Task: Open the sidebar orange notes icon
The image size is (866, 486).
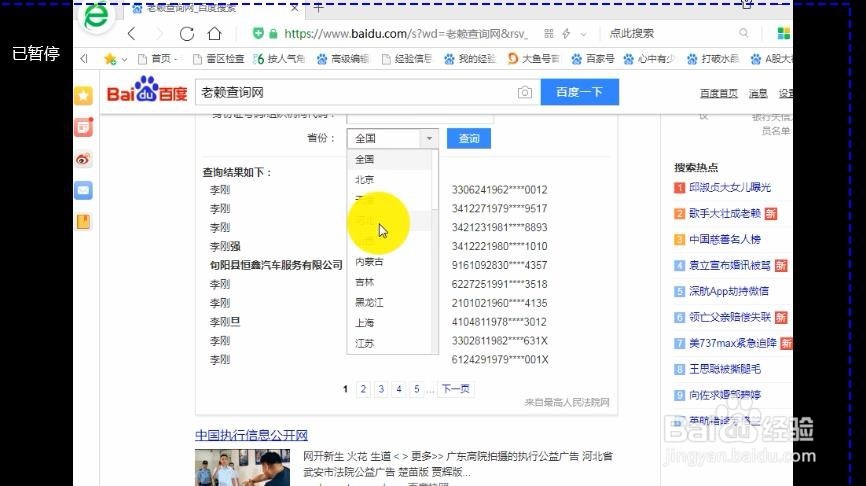Action: pos(83,222)
